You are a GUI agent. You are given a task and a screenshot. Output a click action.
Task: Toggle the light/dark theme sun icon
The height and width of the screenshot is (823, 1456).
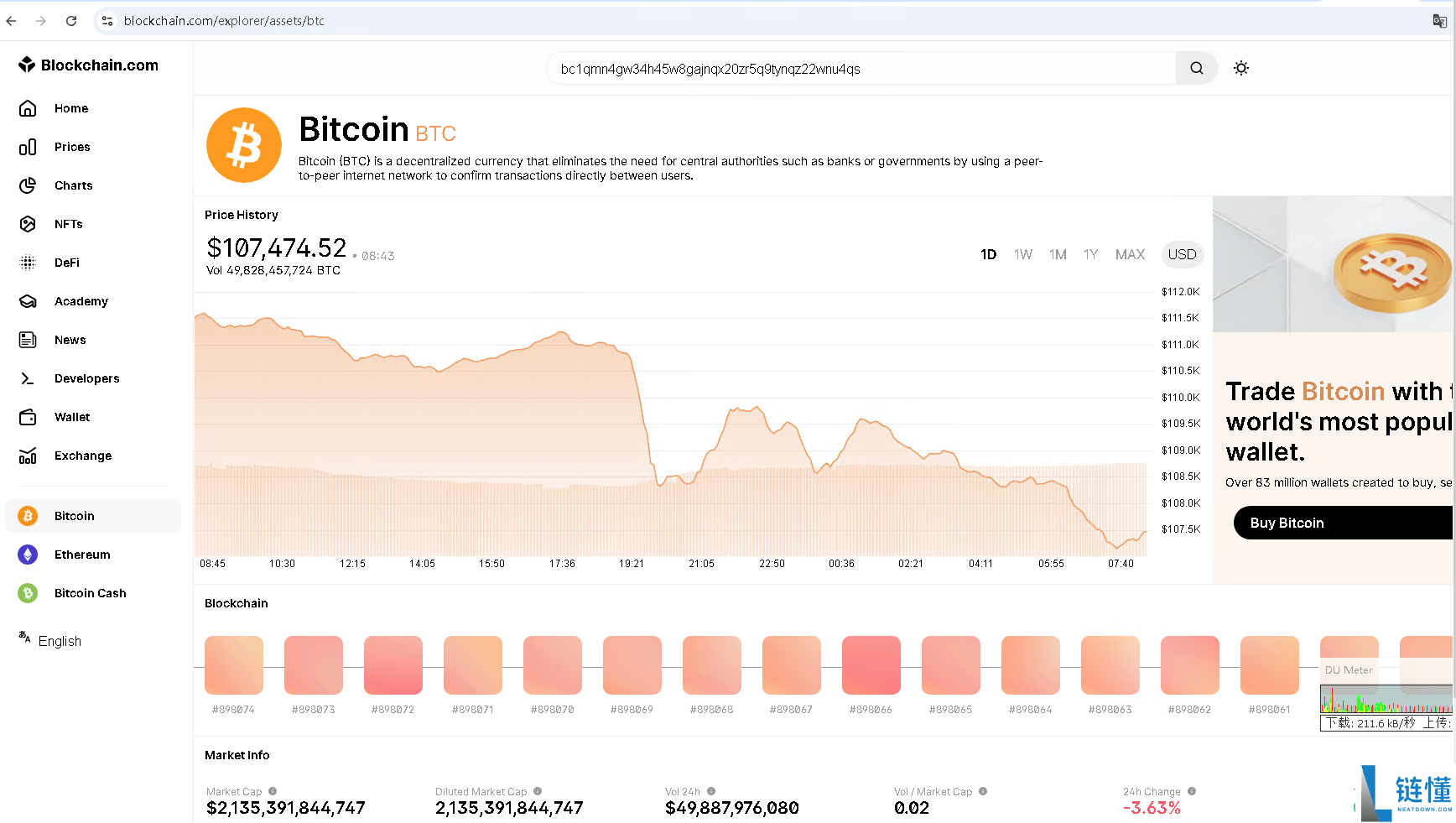(1241, 69)
